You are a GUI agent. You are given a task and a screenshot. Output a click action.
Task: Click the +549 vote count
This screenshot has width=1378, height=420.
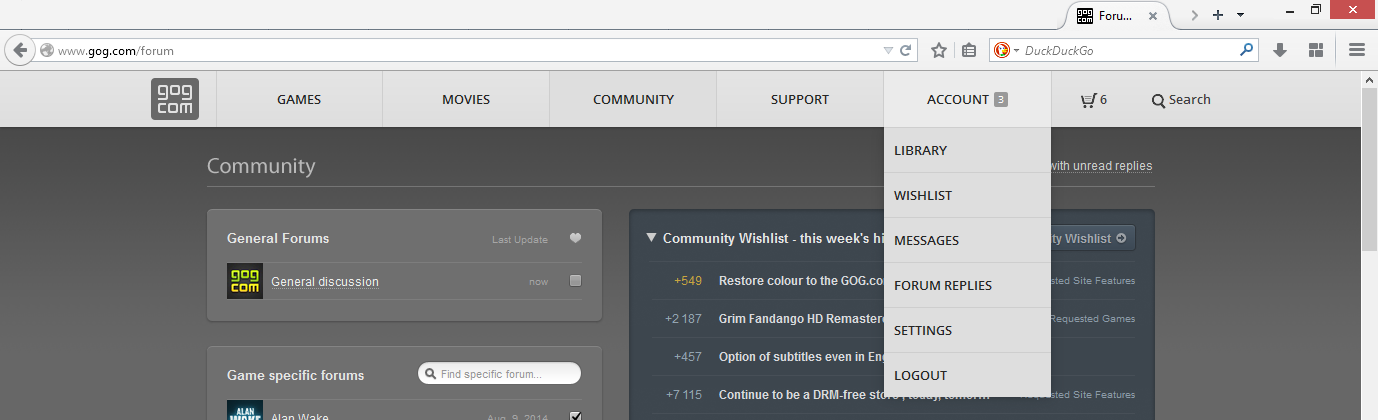[688, 281]
